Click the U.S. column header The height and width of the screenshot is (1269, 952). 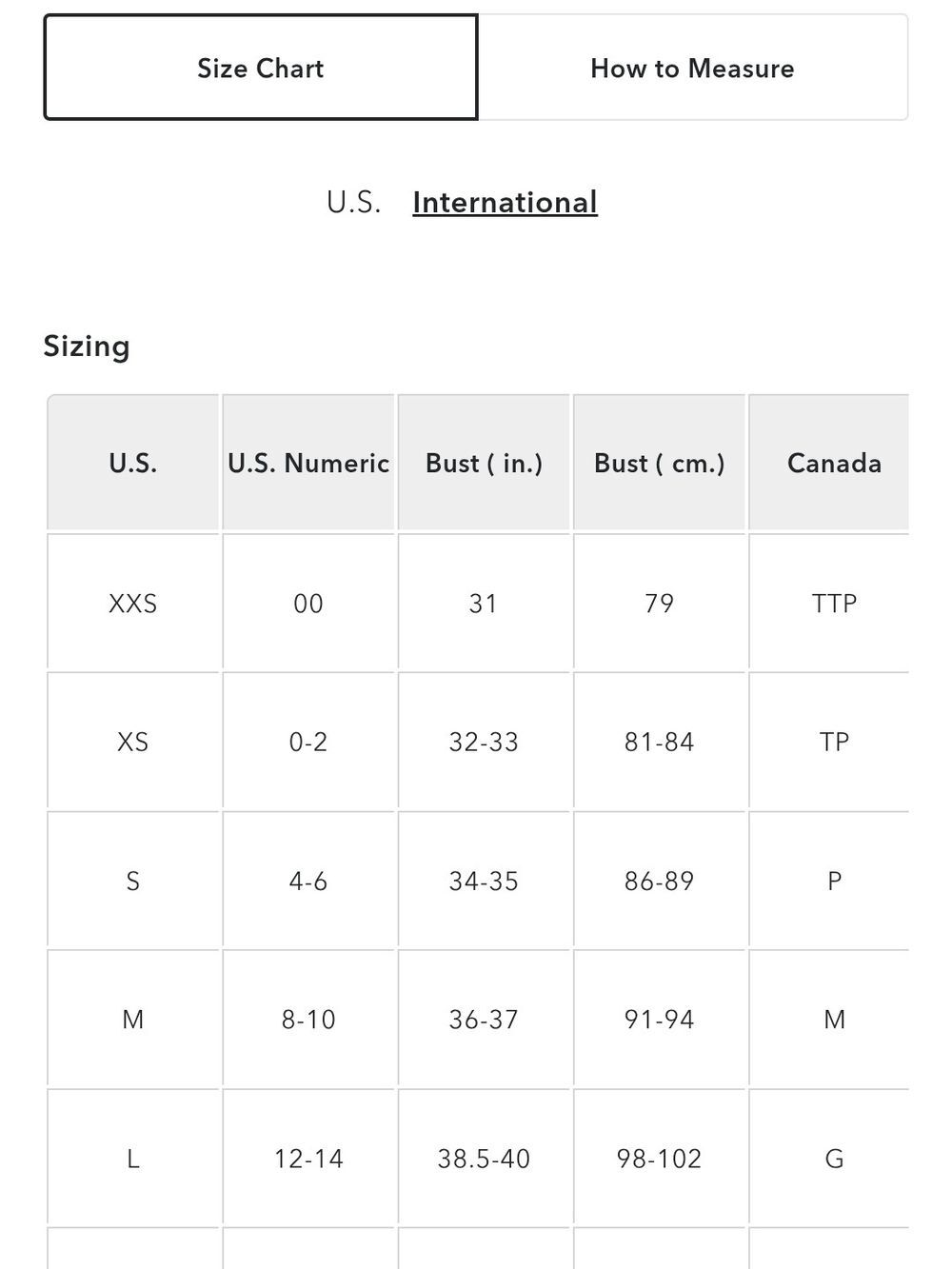click(x=133, y=463)
